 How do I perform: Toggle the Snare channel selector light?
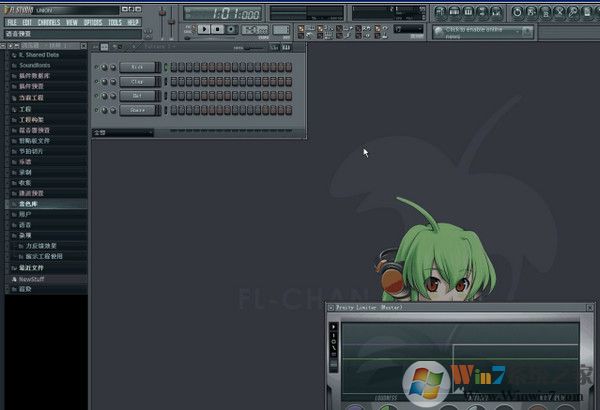click(166, 110)
